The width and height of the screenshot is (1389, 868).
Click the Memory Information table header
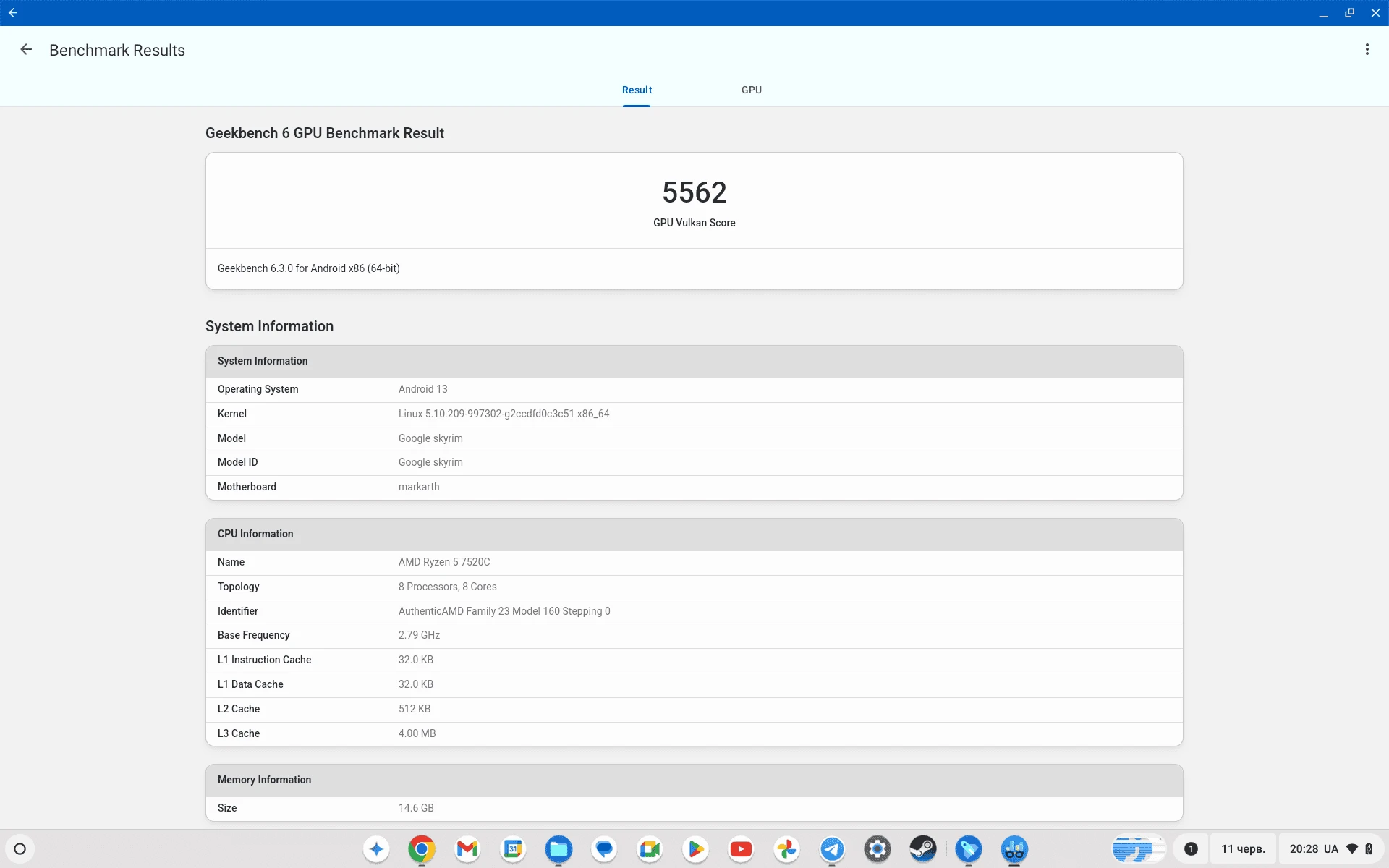tap(694, 780)
